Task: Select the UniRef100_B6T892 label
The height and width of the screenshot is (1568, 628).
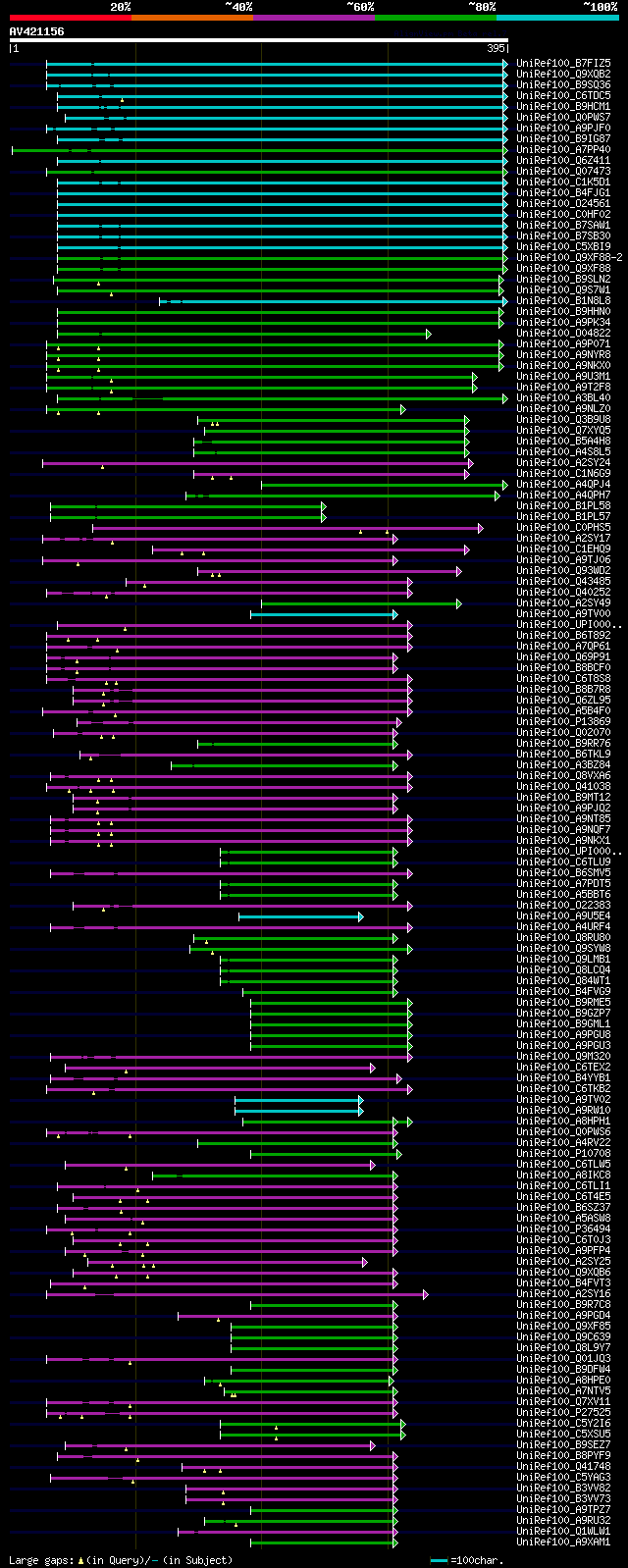Action: click(x=563, y=635)
